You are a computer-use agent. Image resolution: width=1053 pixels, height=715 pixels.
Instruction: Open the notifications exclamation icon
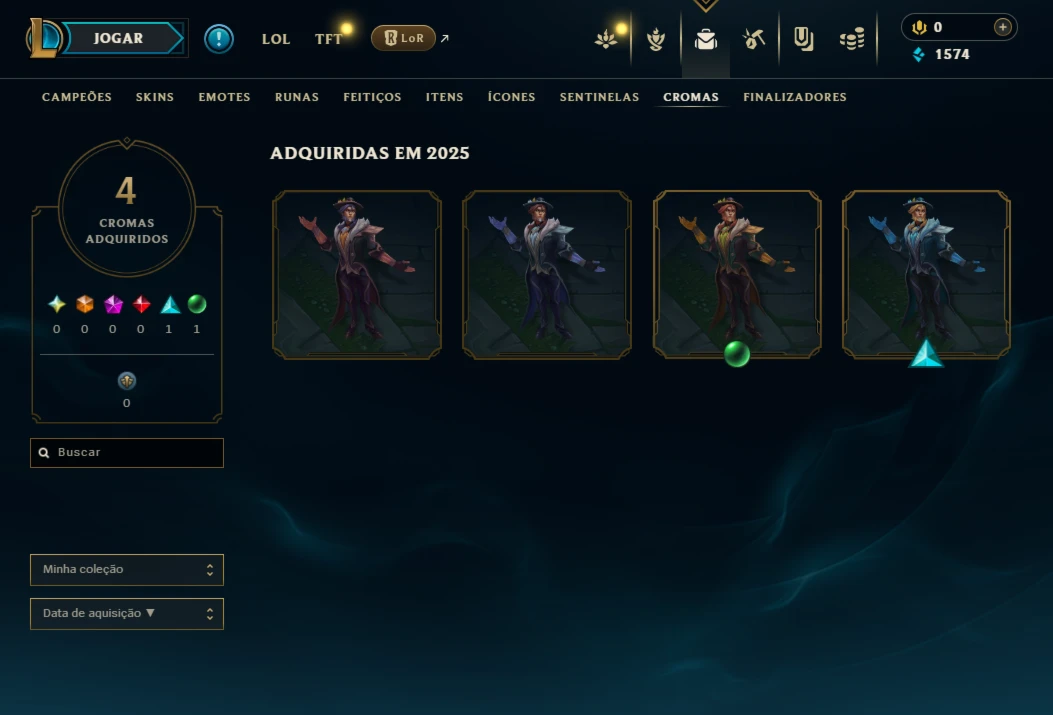point(219,39)
